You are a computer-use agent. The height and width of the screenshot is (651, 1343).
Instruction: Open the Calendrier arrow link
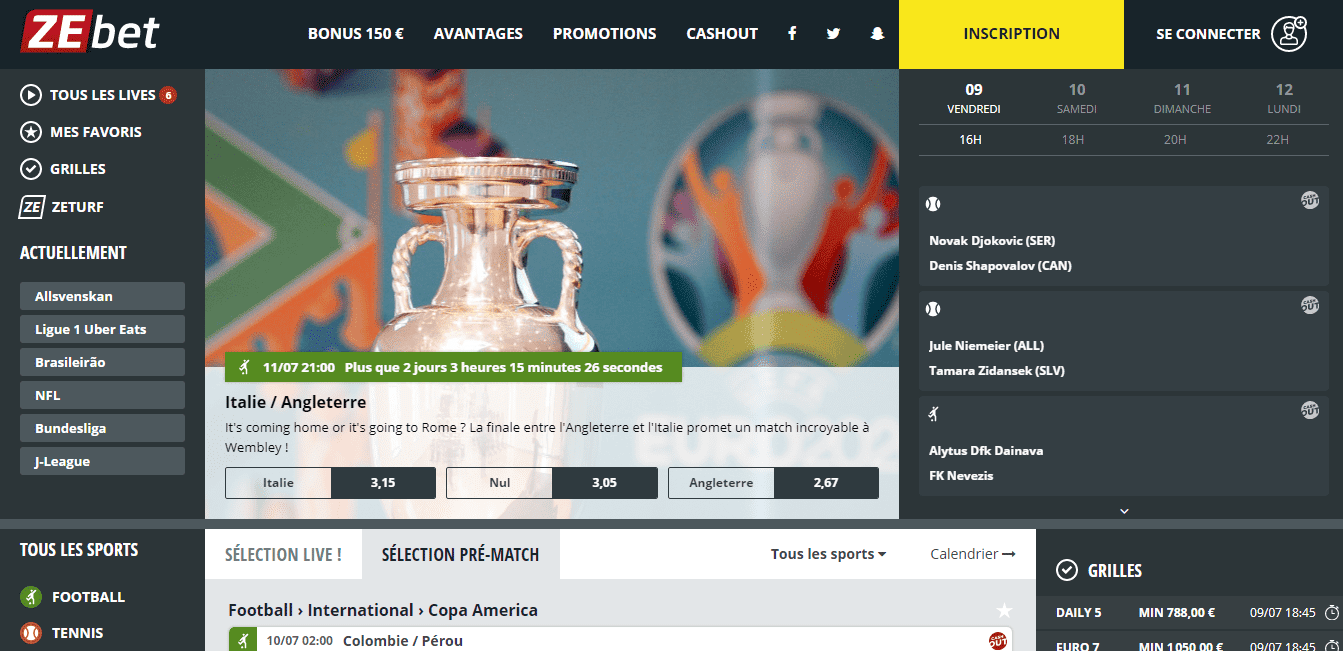972,554
